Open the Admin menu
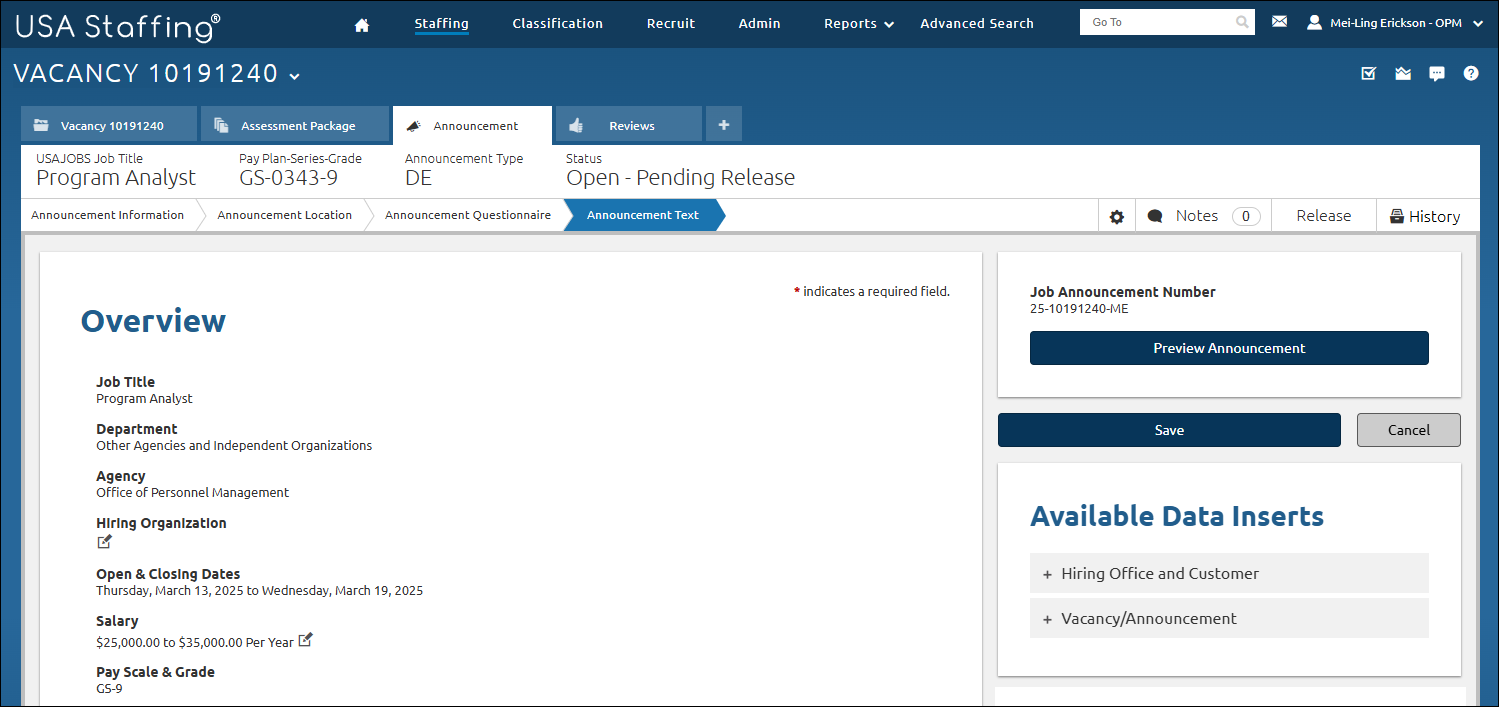The height and width of the screenshot is (707, 1499). click(759, 24)
